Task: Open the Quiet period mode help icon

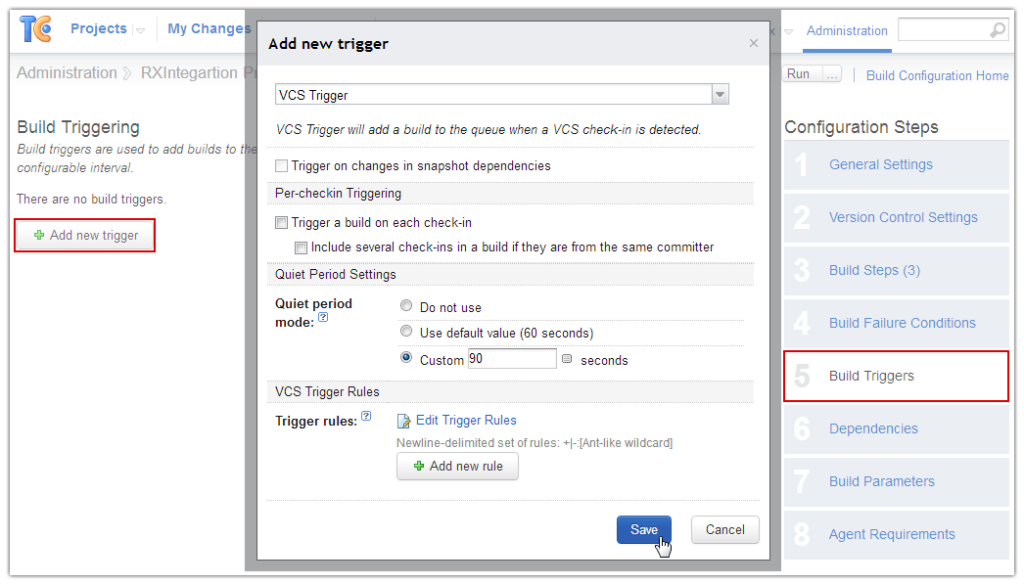Action: click(x=323, y=317)
